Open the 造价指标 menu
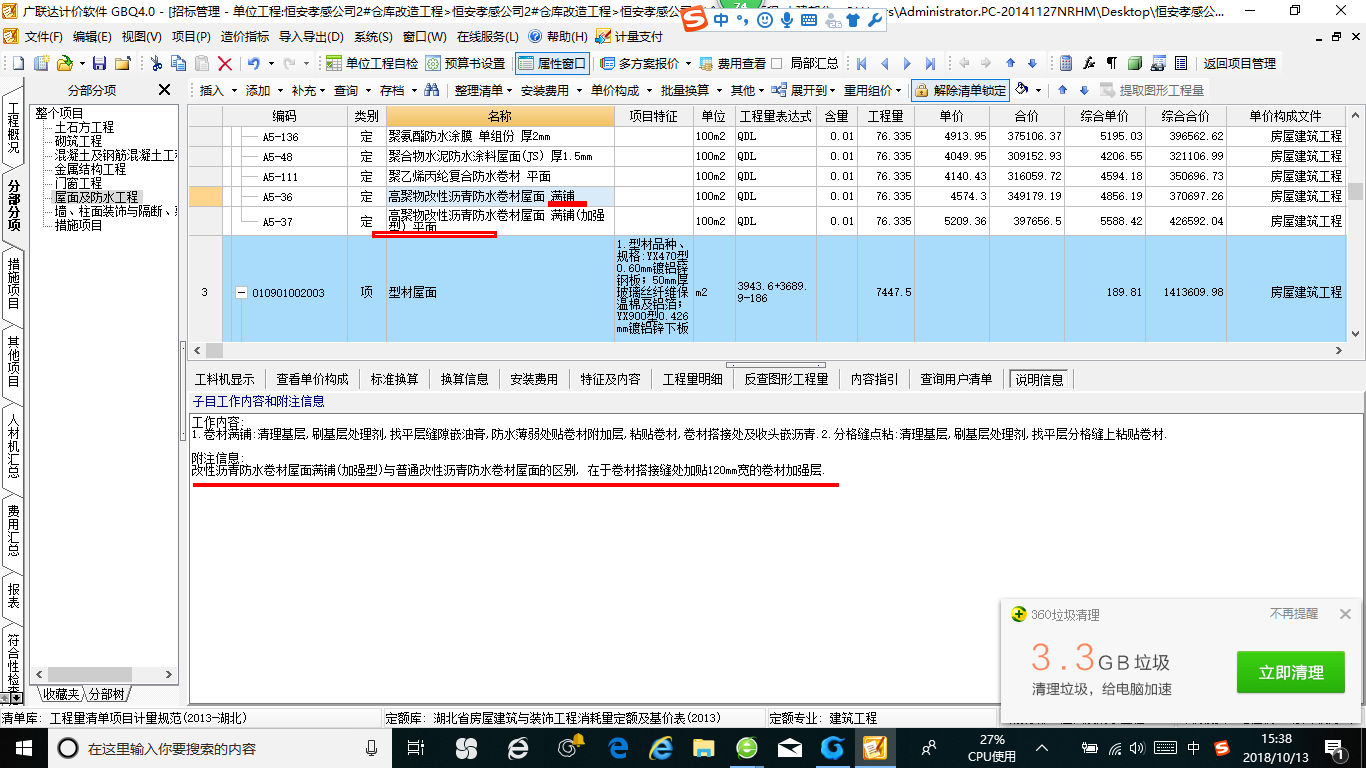Screen dimensions: 1366x768 tap(244, 37)
